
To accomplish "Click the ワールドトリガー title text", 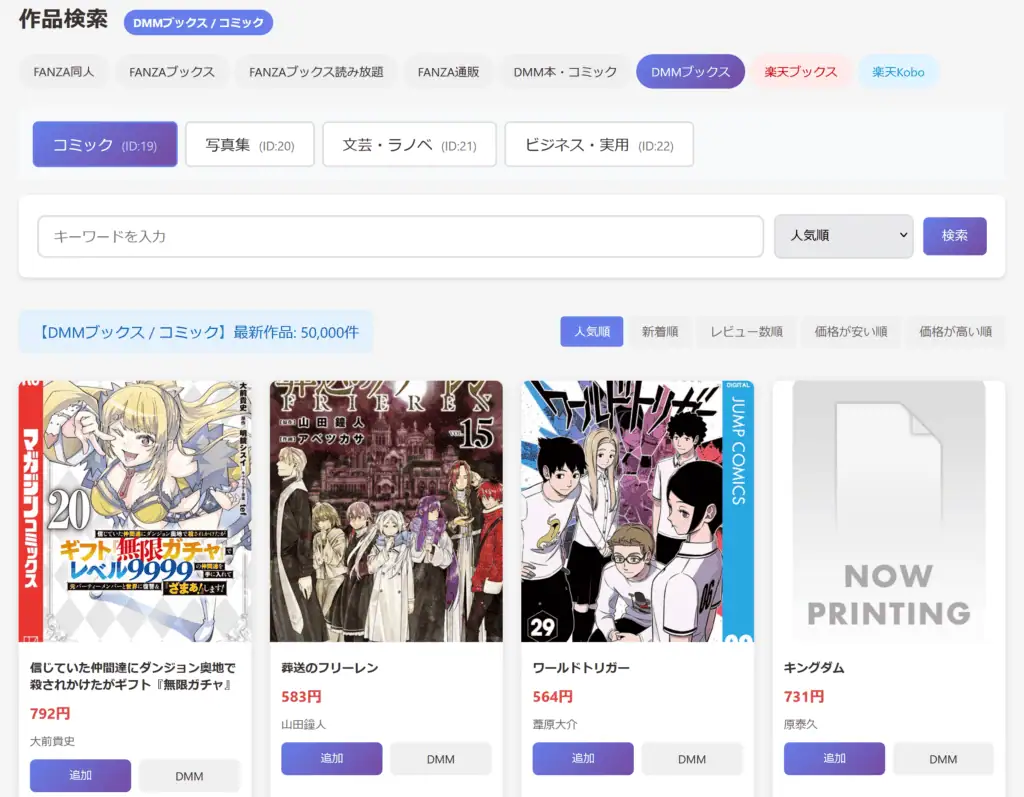I will click(581, 668).
